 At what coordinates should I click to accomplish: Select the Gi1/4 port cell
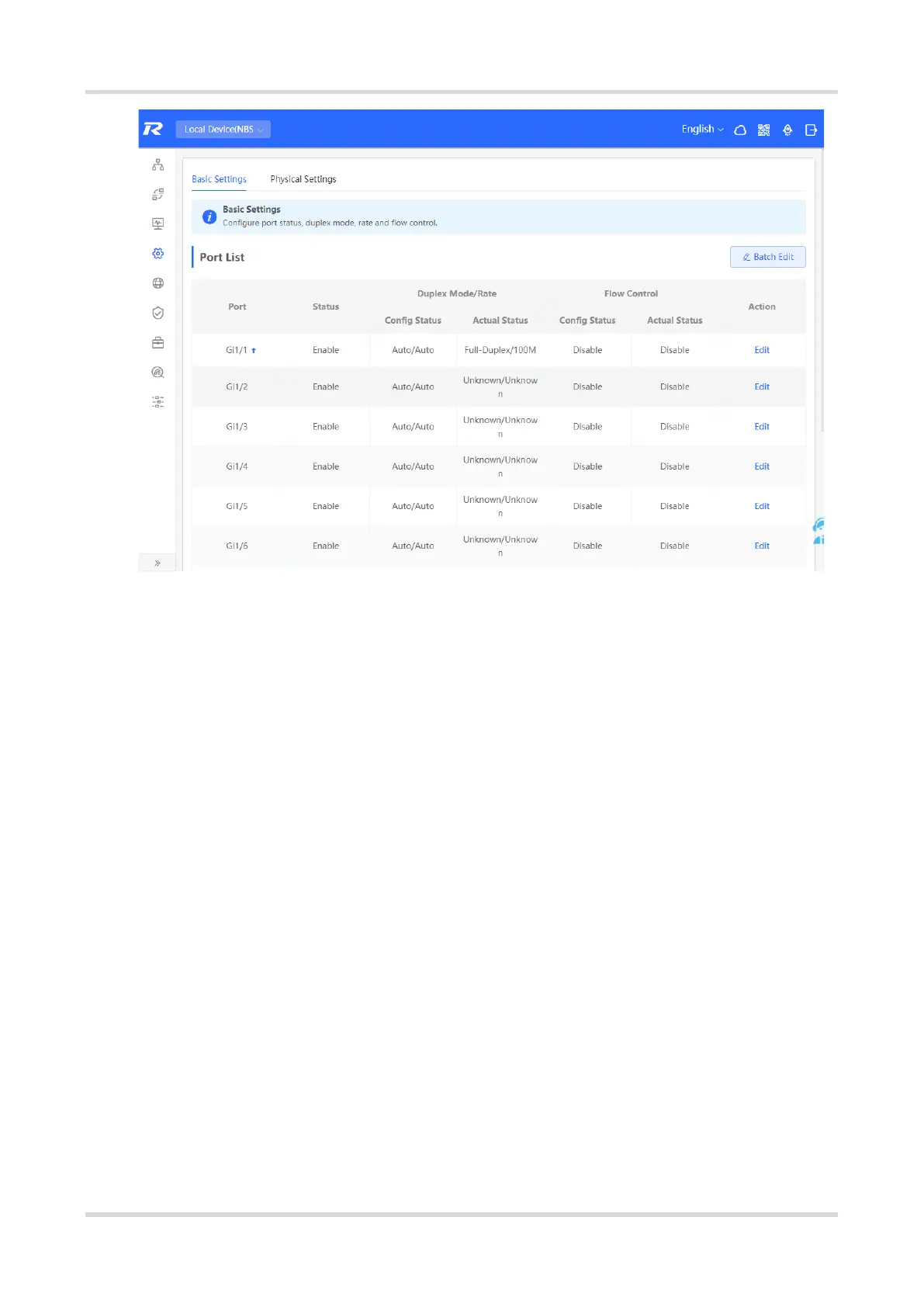pyautogui.click(x=237, y=466)
